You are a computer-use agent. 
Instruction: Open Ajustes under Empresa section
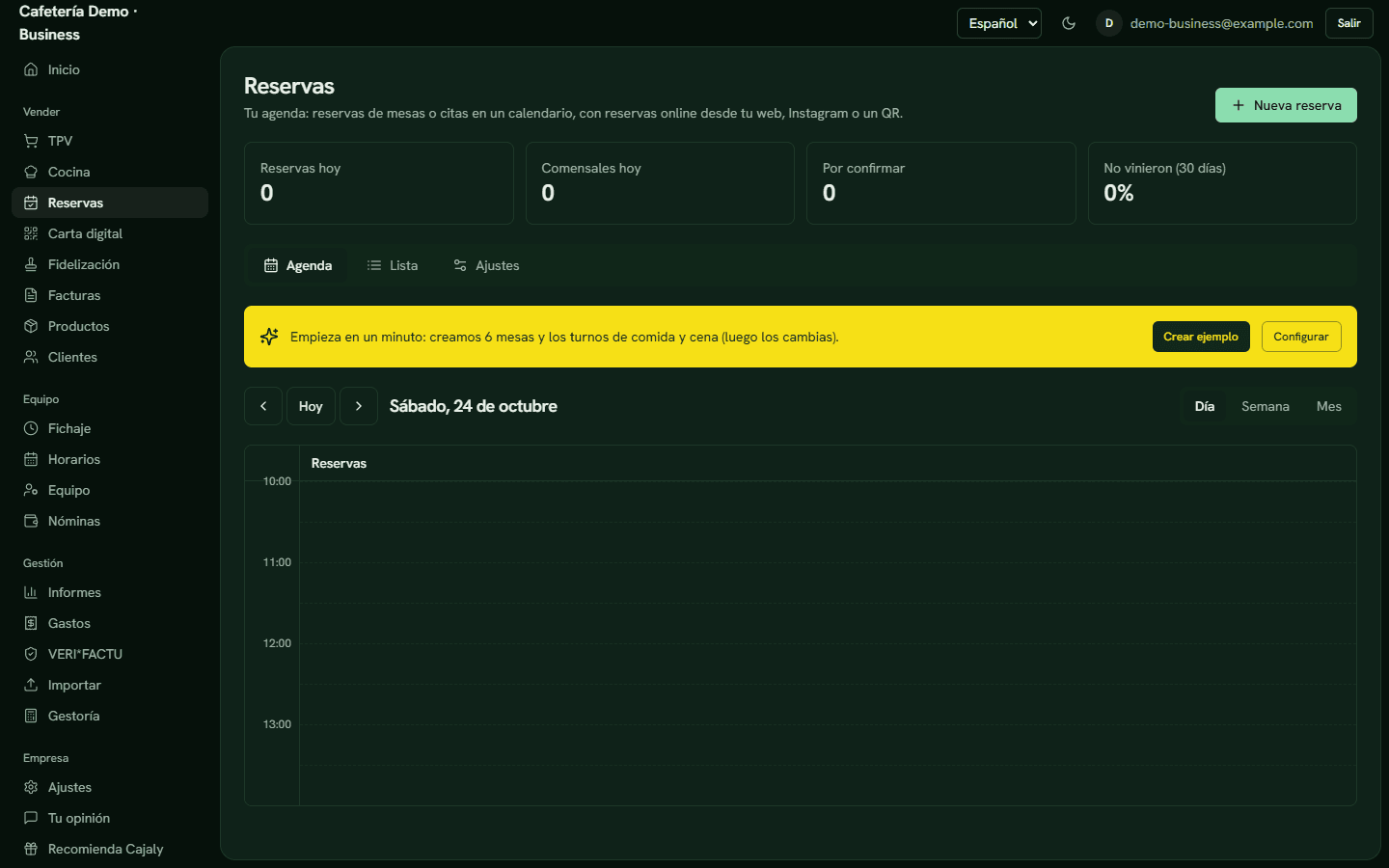coord(110,787)
